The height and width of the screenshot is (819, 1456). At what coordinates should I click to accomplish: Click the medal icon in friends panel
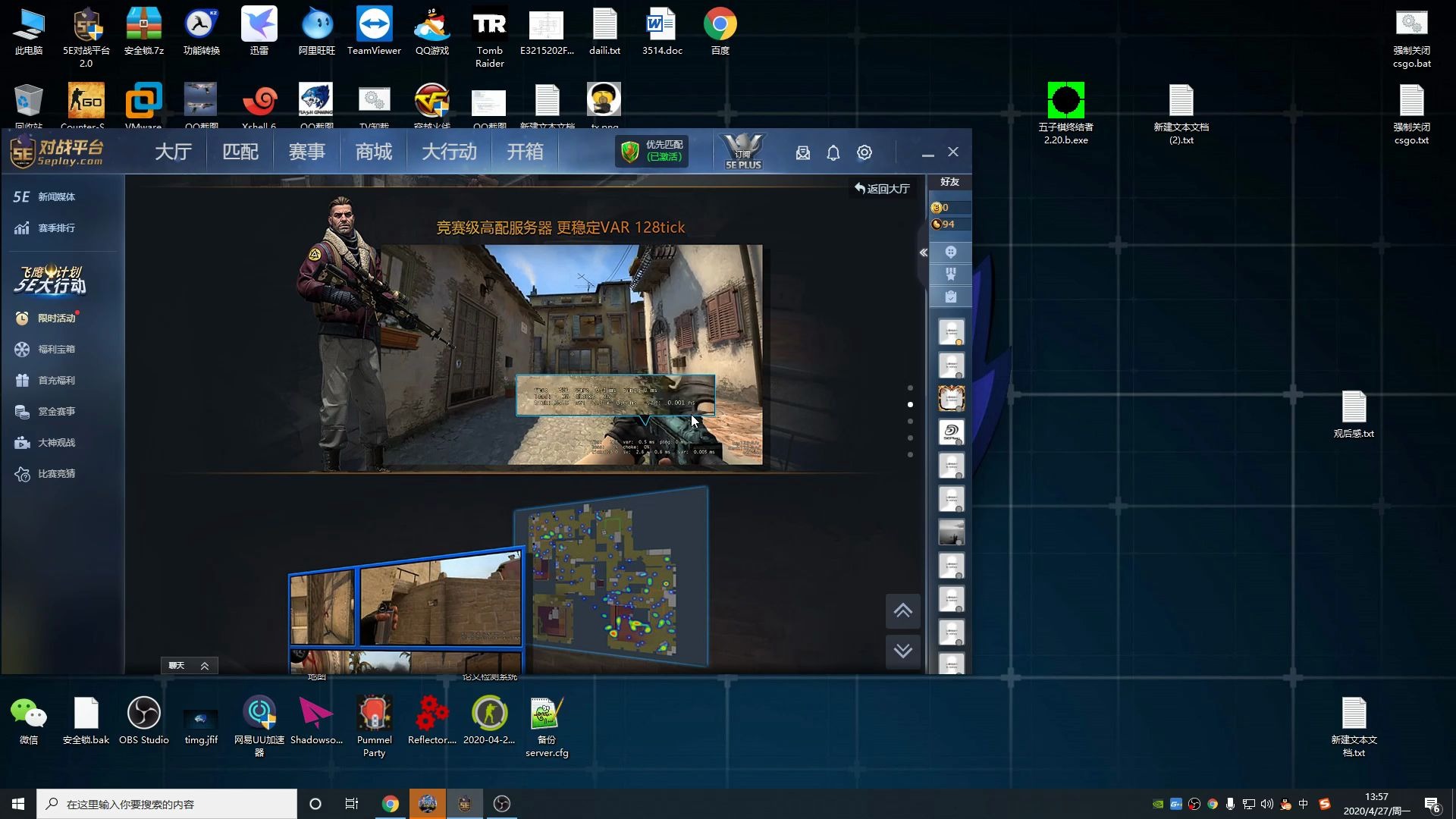pos(950,274)
